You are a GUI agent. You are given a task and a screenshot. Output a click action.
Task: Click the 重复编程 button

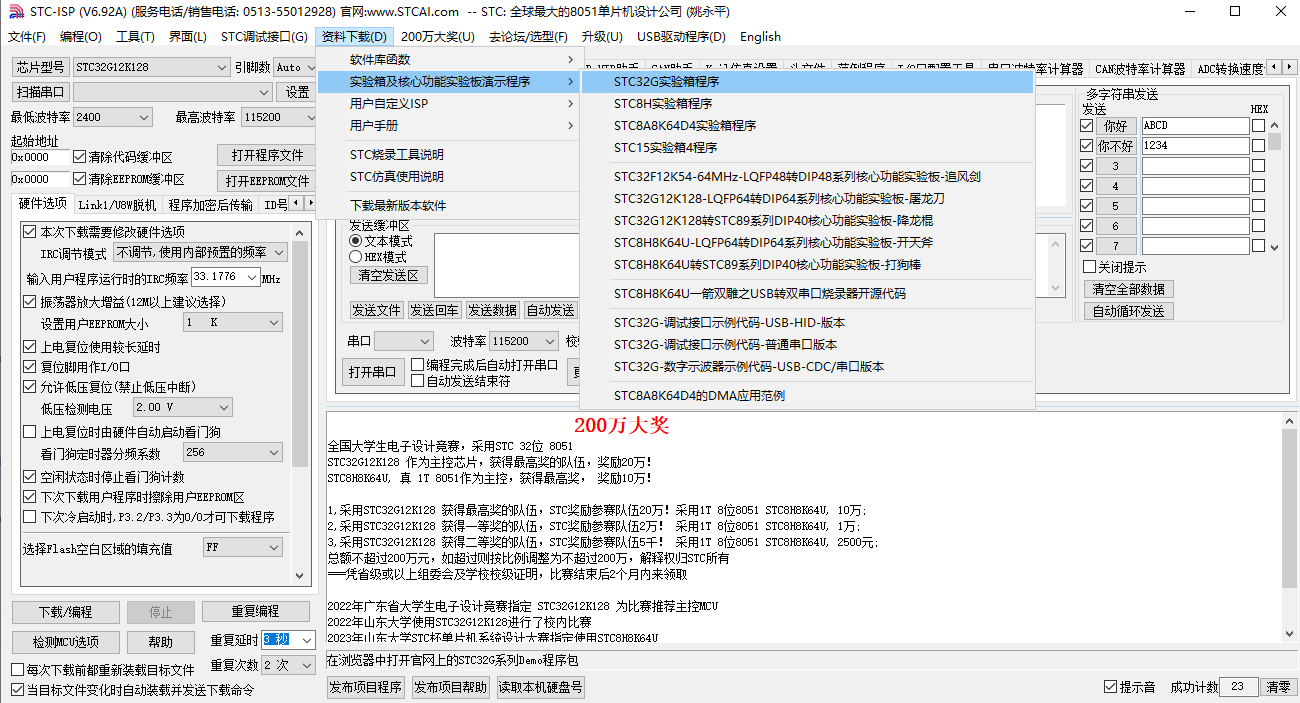tap(255, 612)
